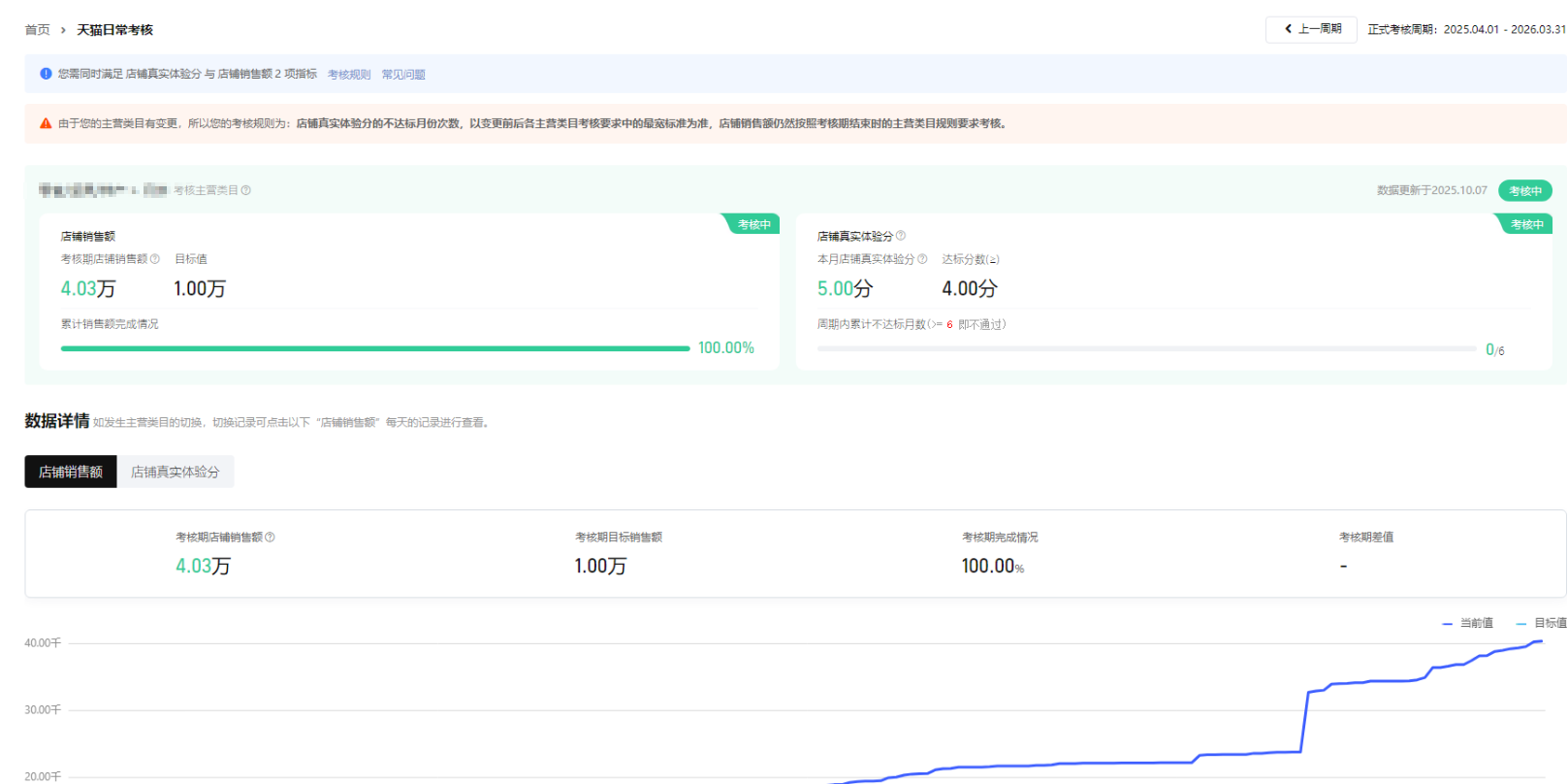Switch to the 店铺销售额 tab
This screenshot has height=784, width=1568.
tap(71, 472)
